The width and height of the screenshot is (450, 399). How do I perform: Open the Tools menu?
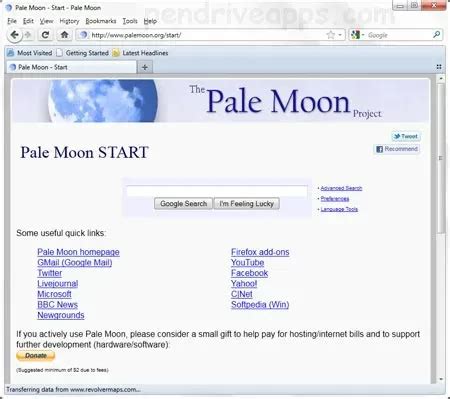pos(130,21)
